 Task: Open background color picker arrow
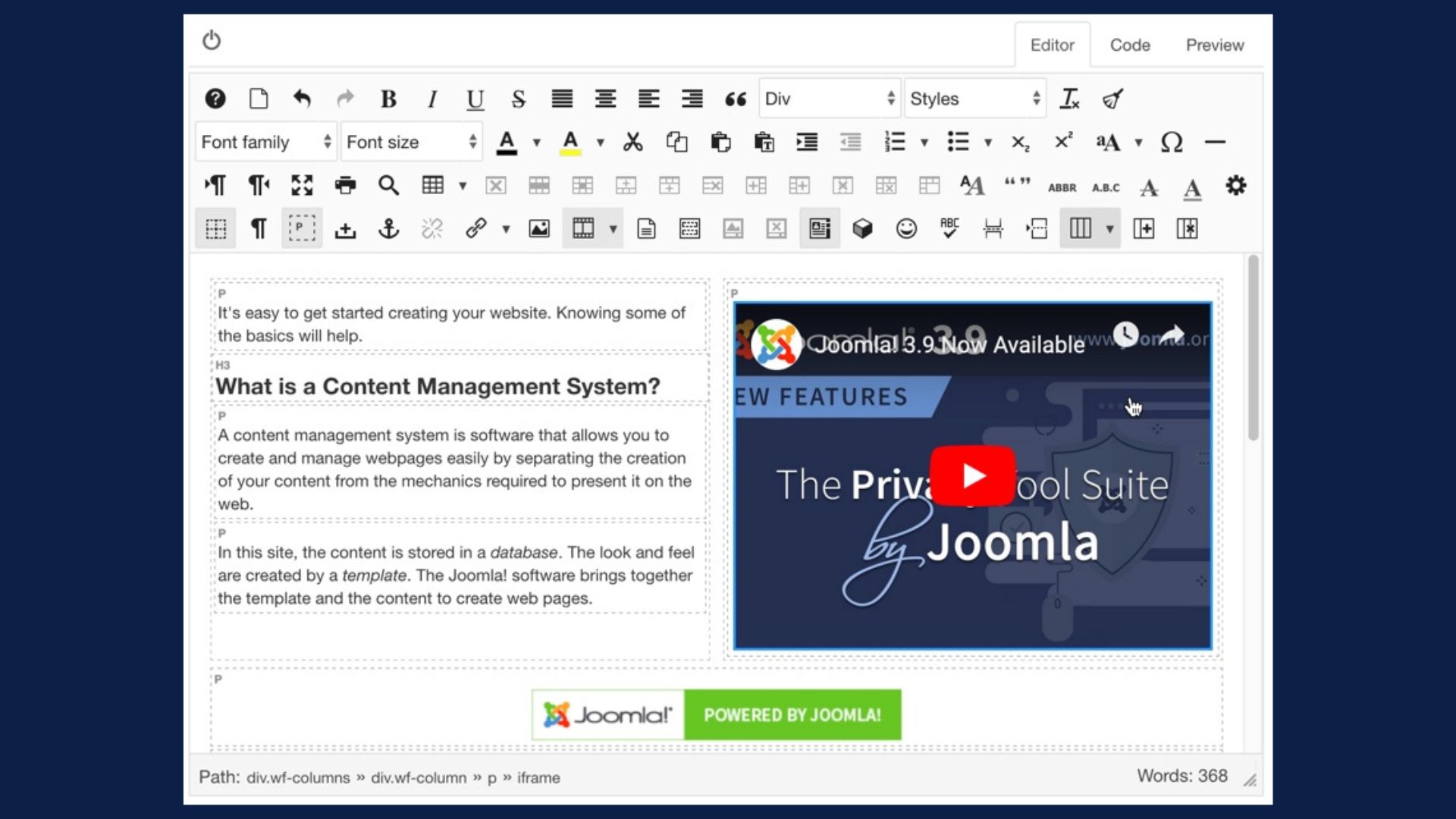600,142
